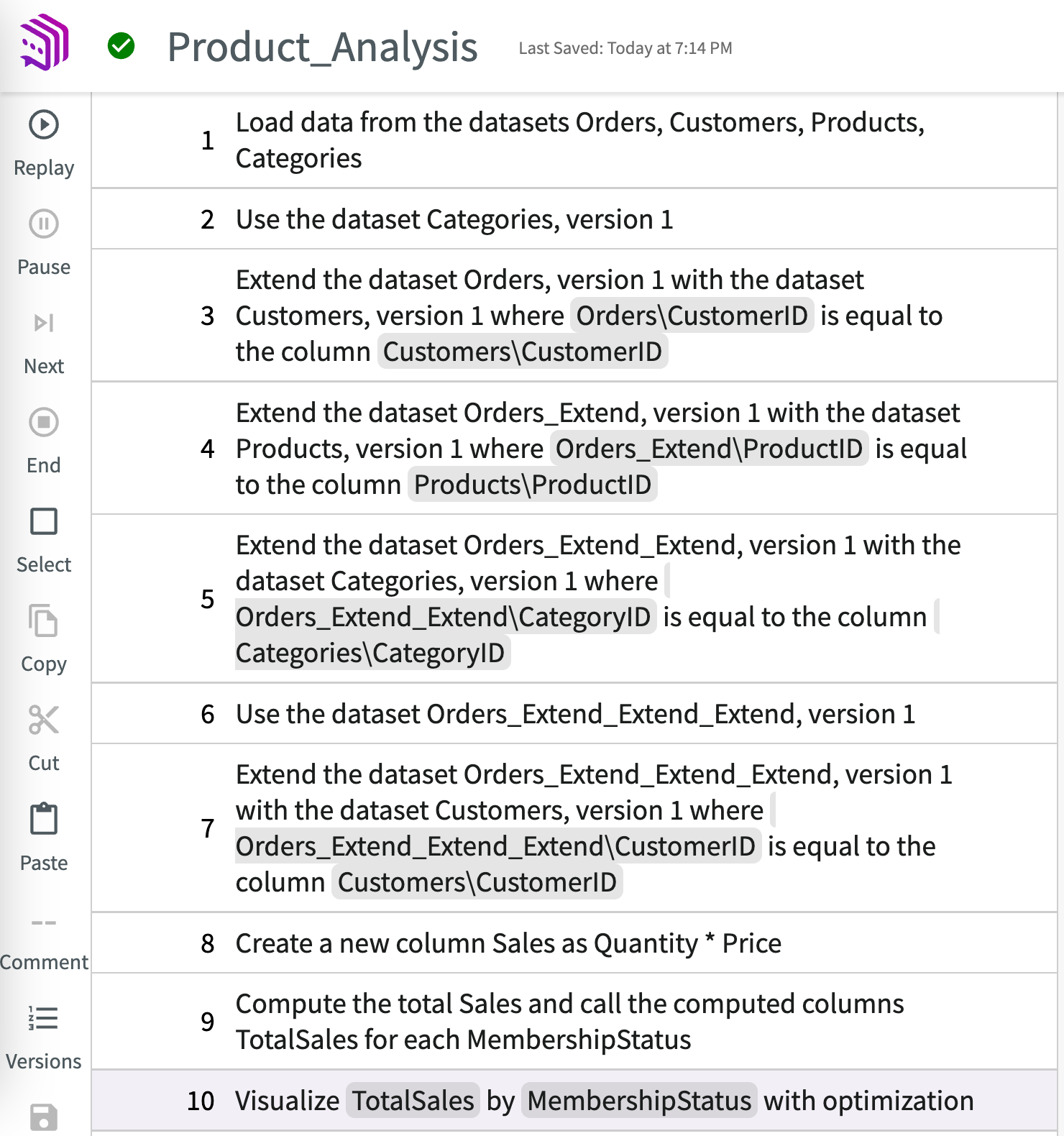Viewport: 1064px width, 1136px height.
Task: Click the green checkmark status icon
Action: (121, 46)
